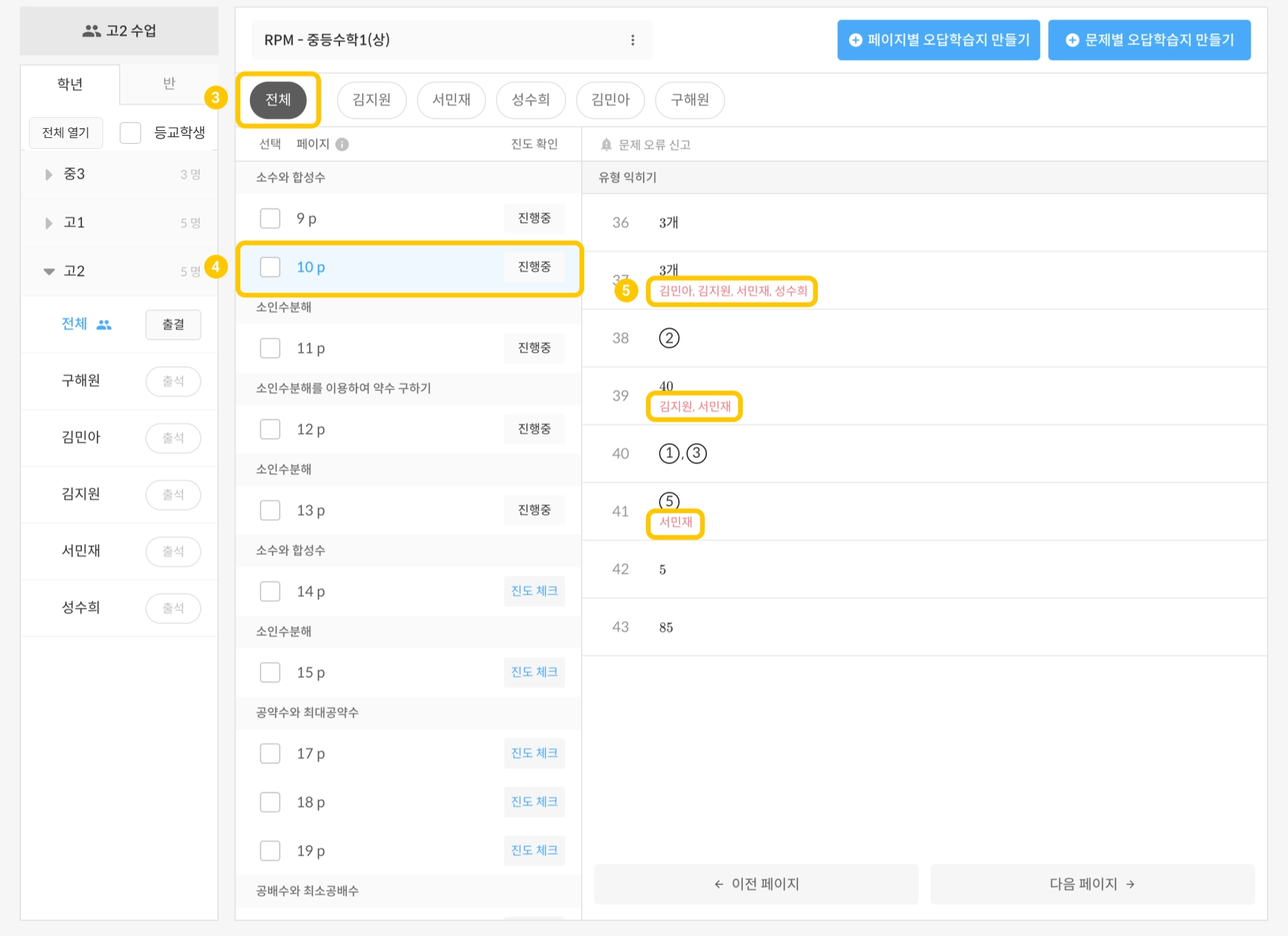Check the 등교학생 checkbox

point(131,133)
